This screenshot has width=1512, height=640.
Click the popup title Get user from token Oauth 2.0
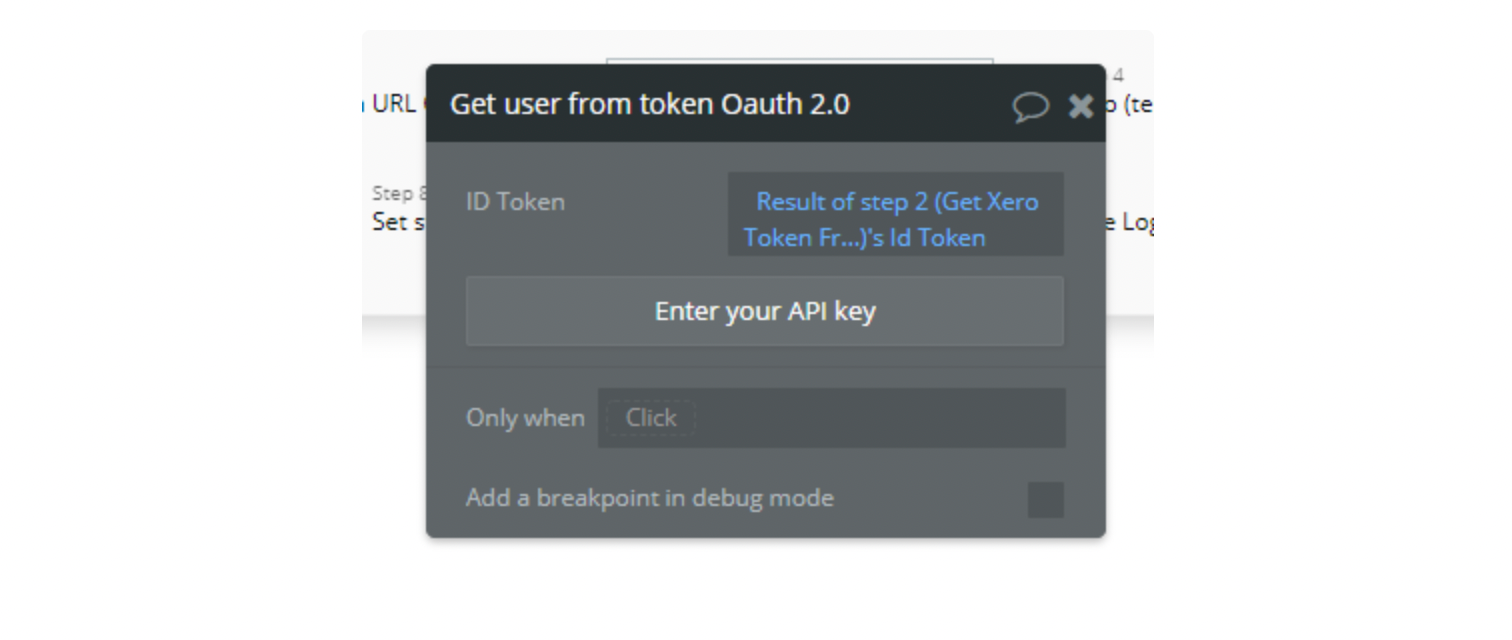pos(650,104)
